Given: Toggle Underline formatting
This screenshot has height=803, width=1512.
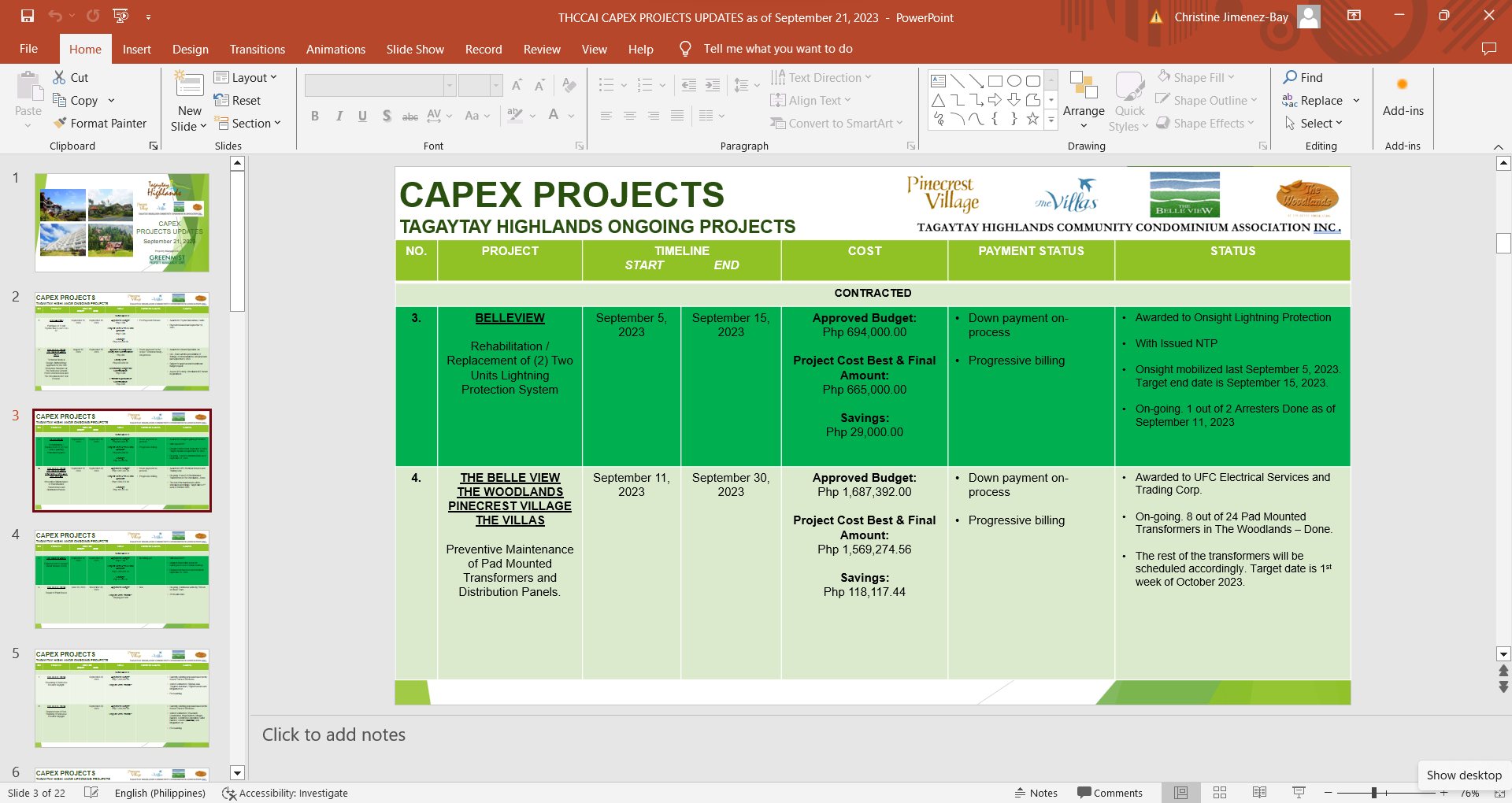Looking at the screenshot, I should click(x=363, y=116).
